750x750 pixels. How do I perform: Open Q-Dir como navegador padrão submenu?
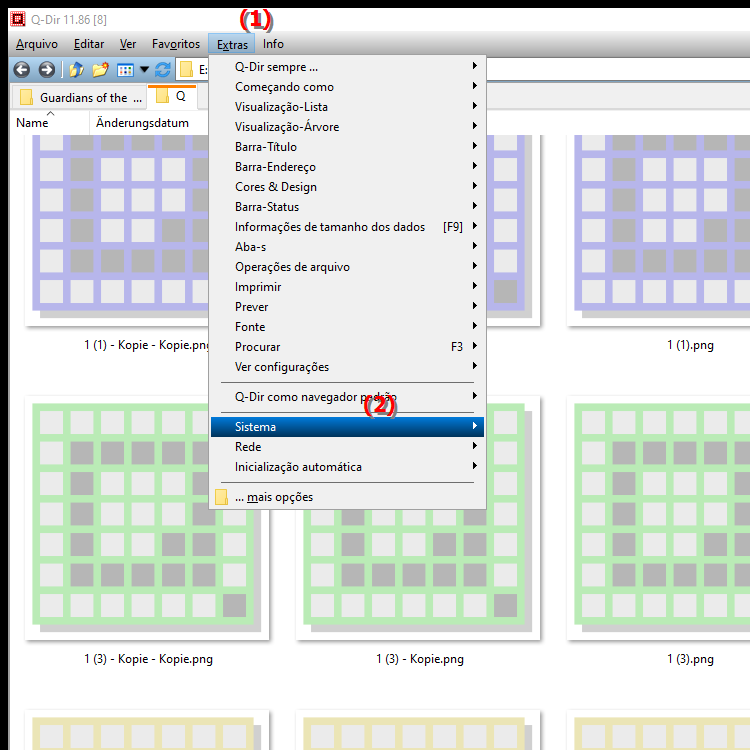coord(347,397)
